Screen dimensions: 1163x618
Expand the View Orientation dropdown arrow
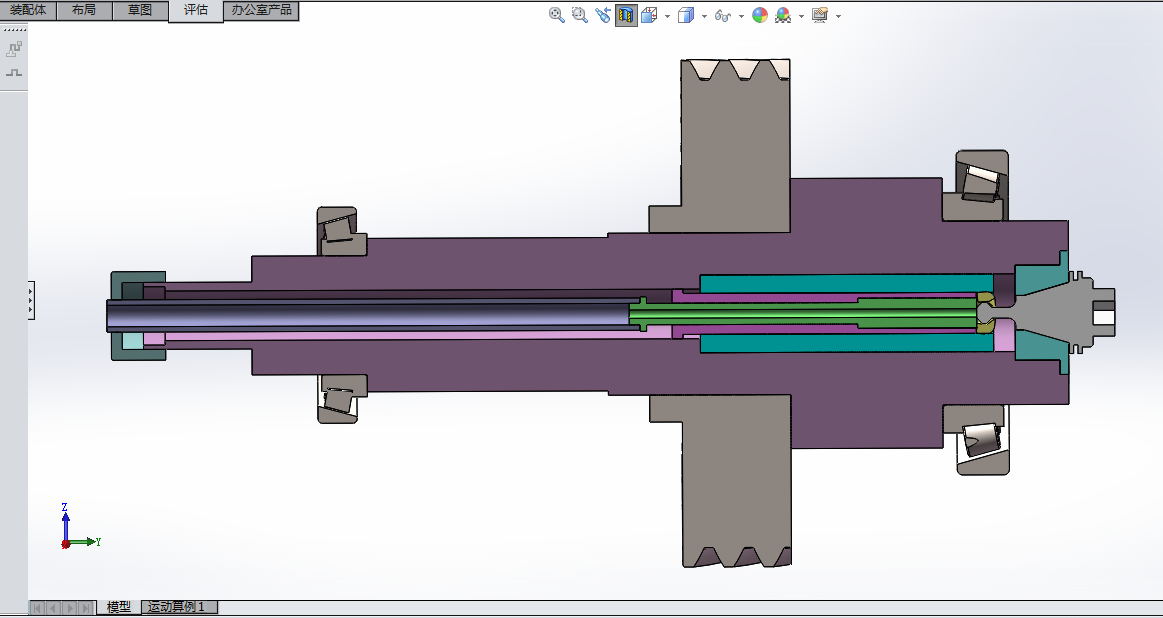[x=667, y=16]
